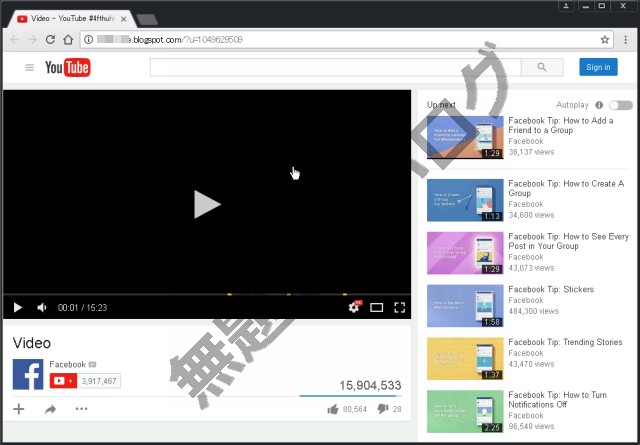Viewport: 640px width, 445px height.
Task: Open How to See Every Post video thumbnail
Action: [465, 253]
